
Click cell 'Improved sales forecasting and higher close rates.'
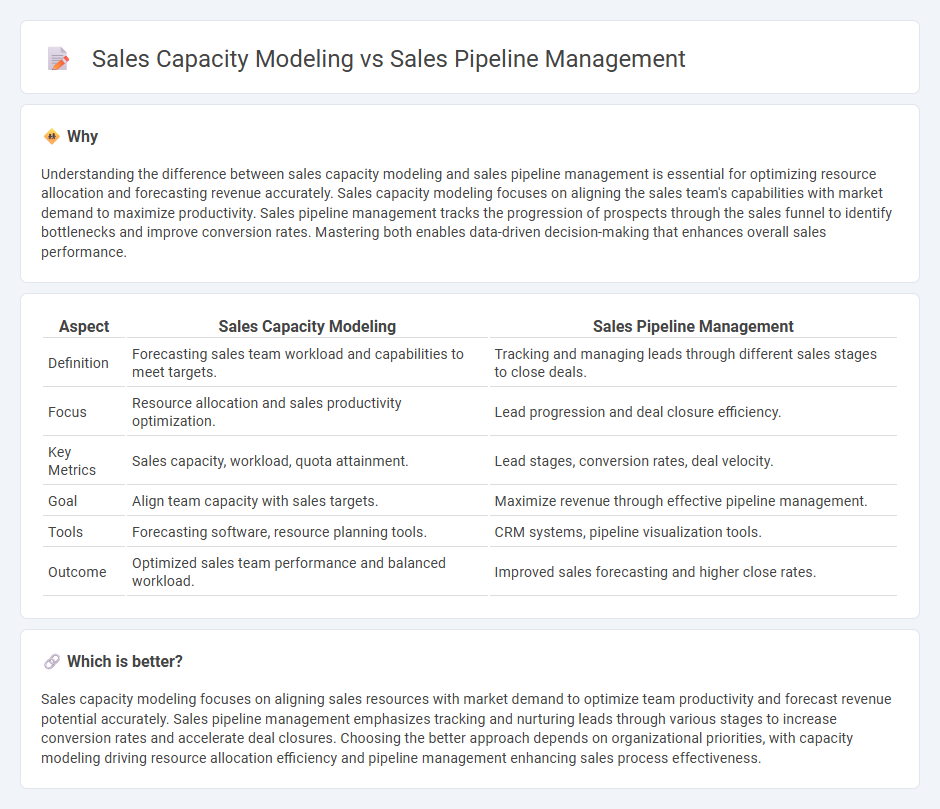[x=693, y=572]
